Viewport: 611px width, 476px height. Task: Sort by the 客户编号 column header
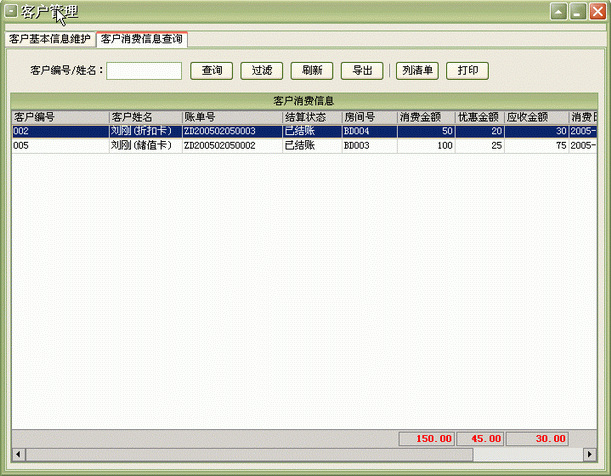[x=59, y=117]
